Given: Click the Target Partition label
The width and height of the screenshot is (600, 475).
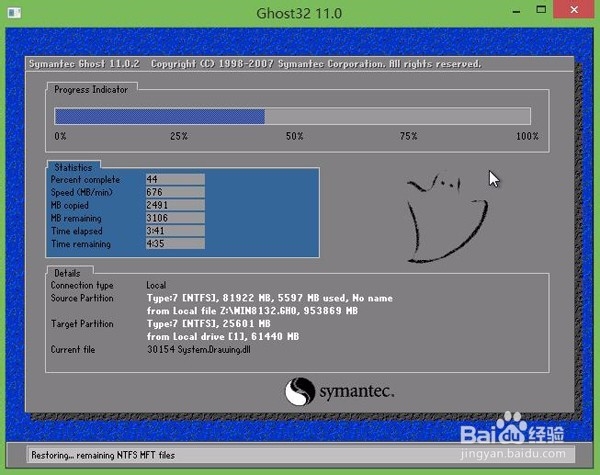Looking at the screenshot, I should tap(82, 324).
